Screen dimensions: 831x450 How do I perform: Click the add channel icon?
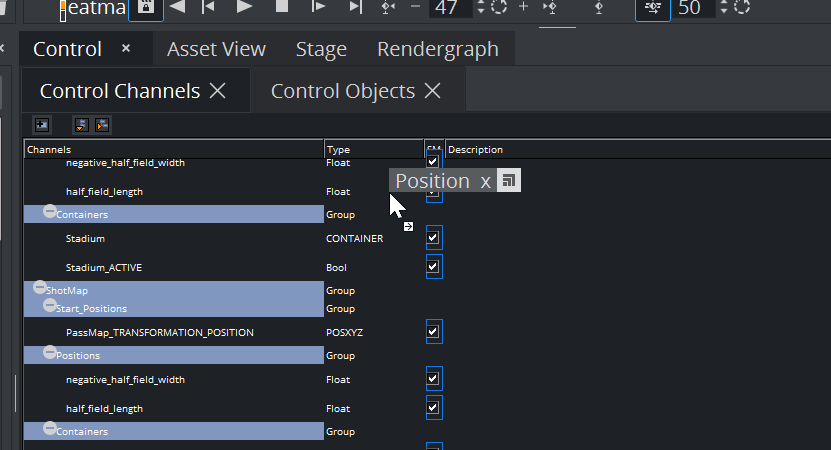coord(42,125)
